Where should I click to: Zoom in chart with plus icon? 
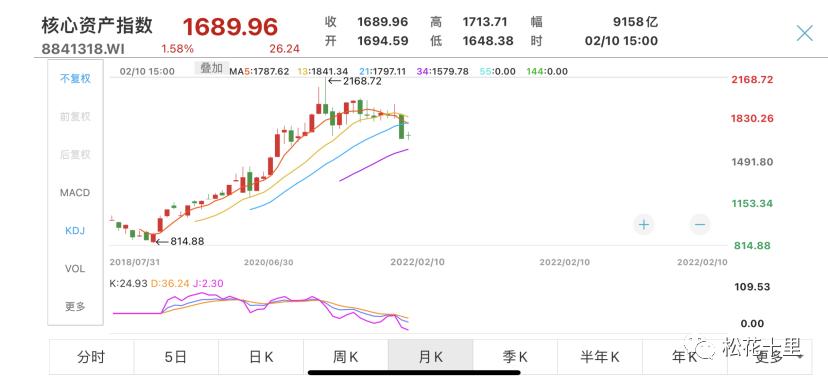coord(643,225)
